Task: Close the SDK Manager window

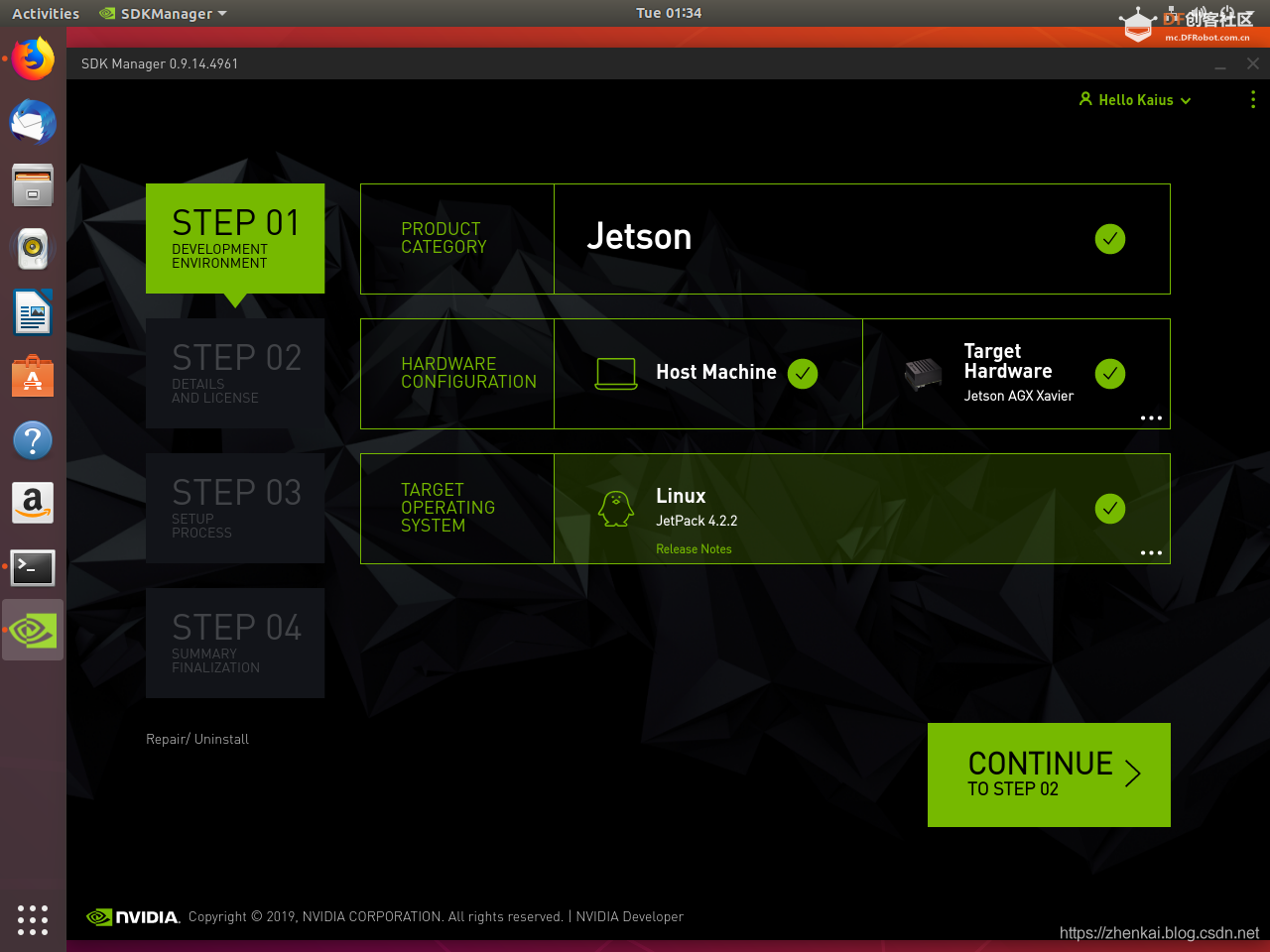Action: [1253, 63]
